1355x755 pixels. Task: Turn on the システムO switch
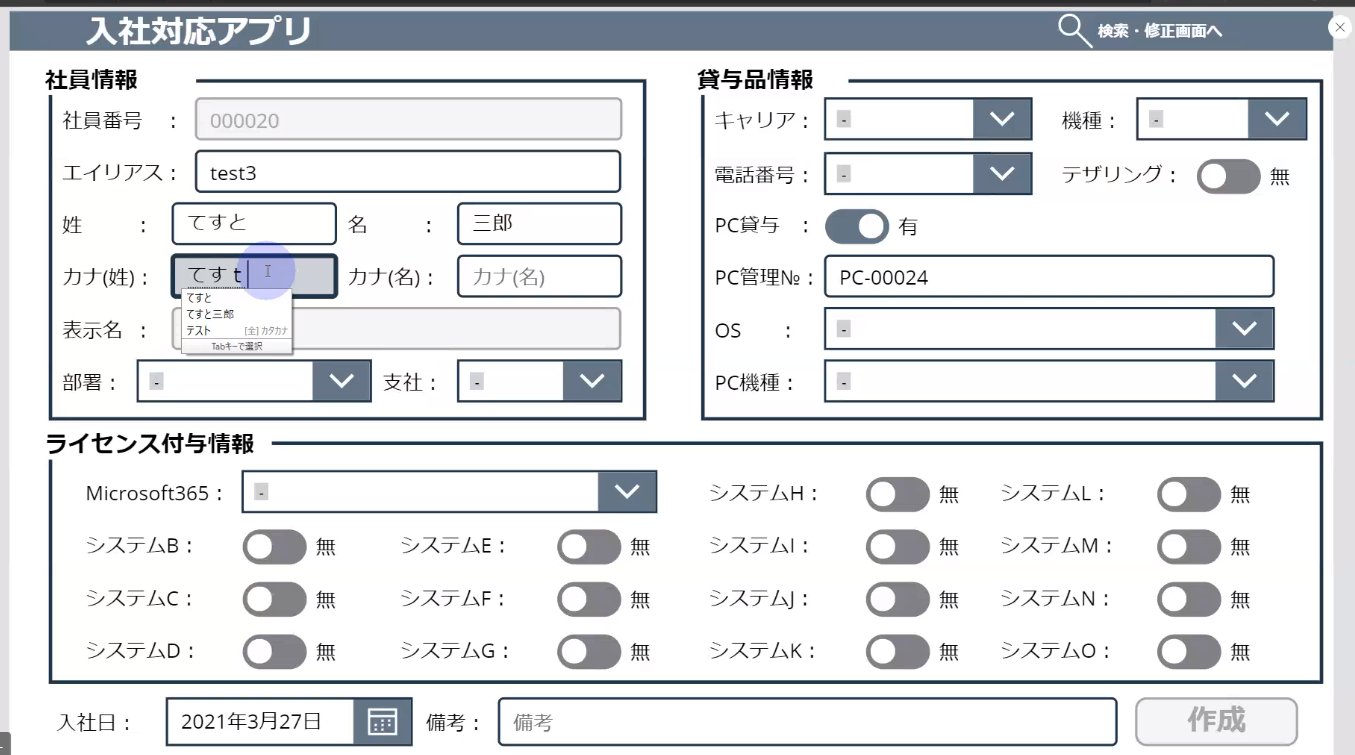[1189, 651]
